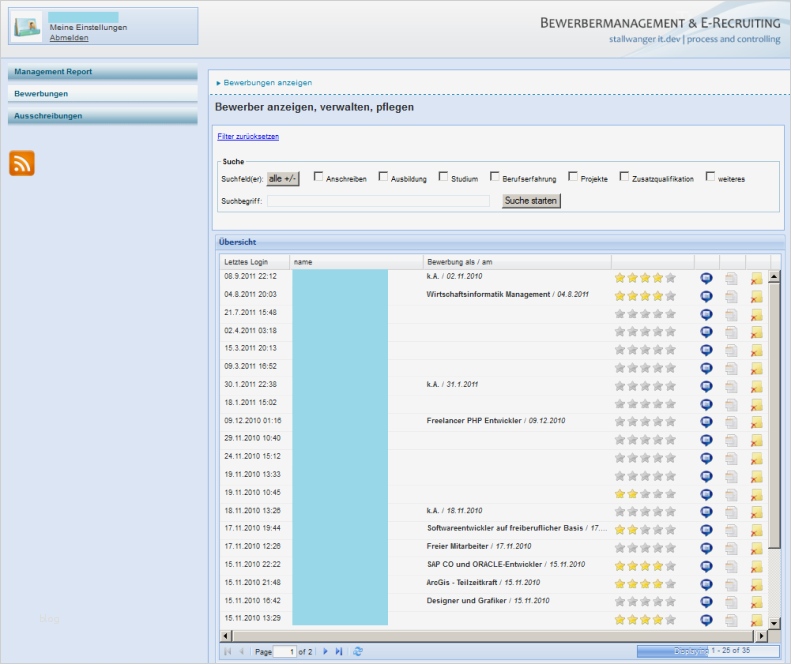Viewport: 791px width, 664px height.
Task: Sort by the Letztes Login column header
Action: [x=253, y=262]
